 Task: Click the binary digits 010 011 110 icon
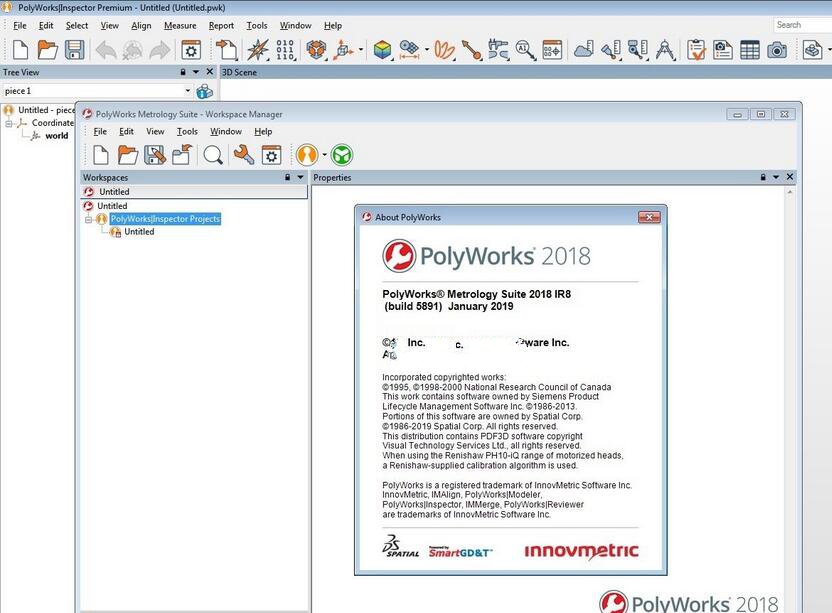click(x=285, y=50)
